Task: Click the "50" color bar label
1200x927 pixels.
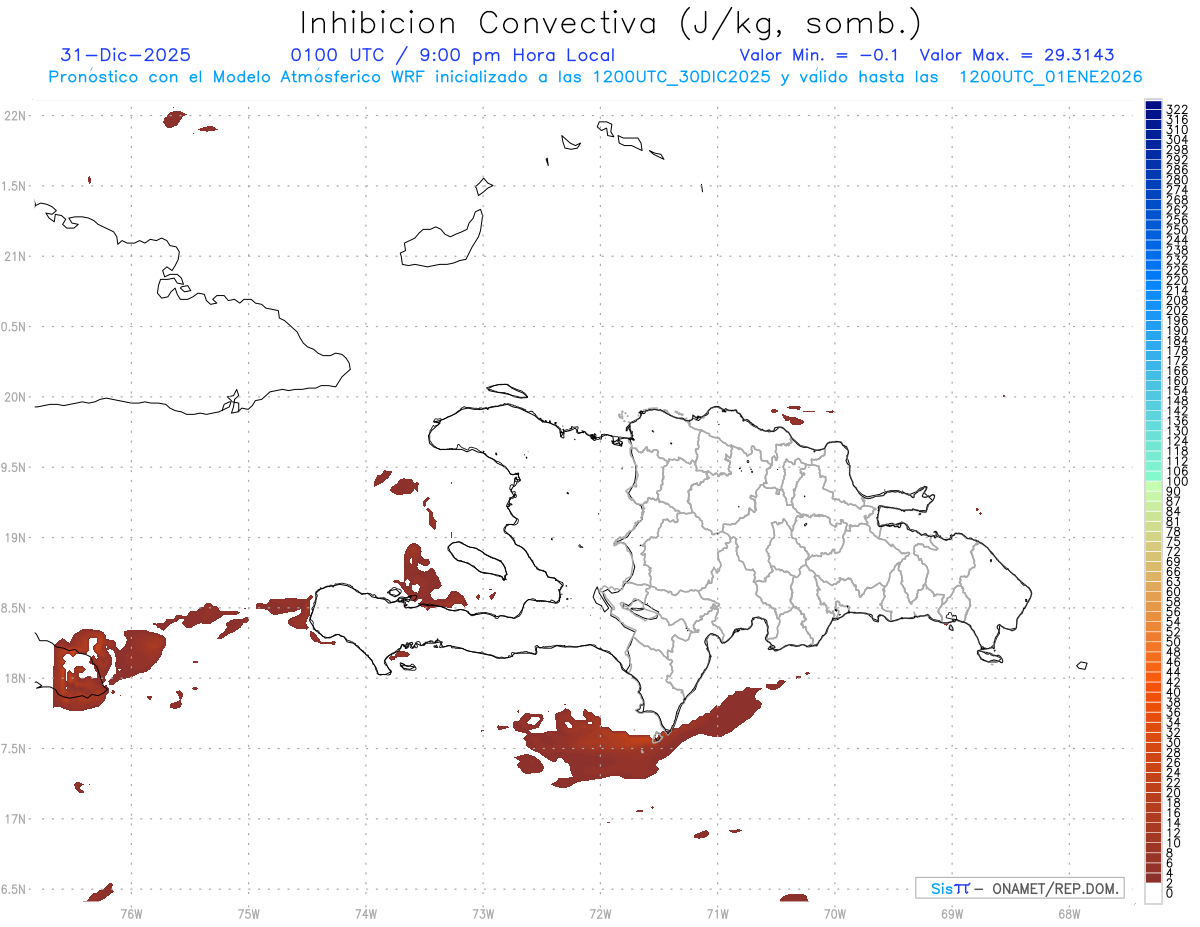Action: tap(1173, 641)
